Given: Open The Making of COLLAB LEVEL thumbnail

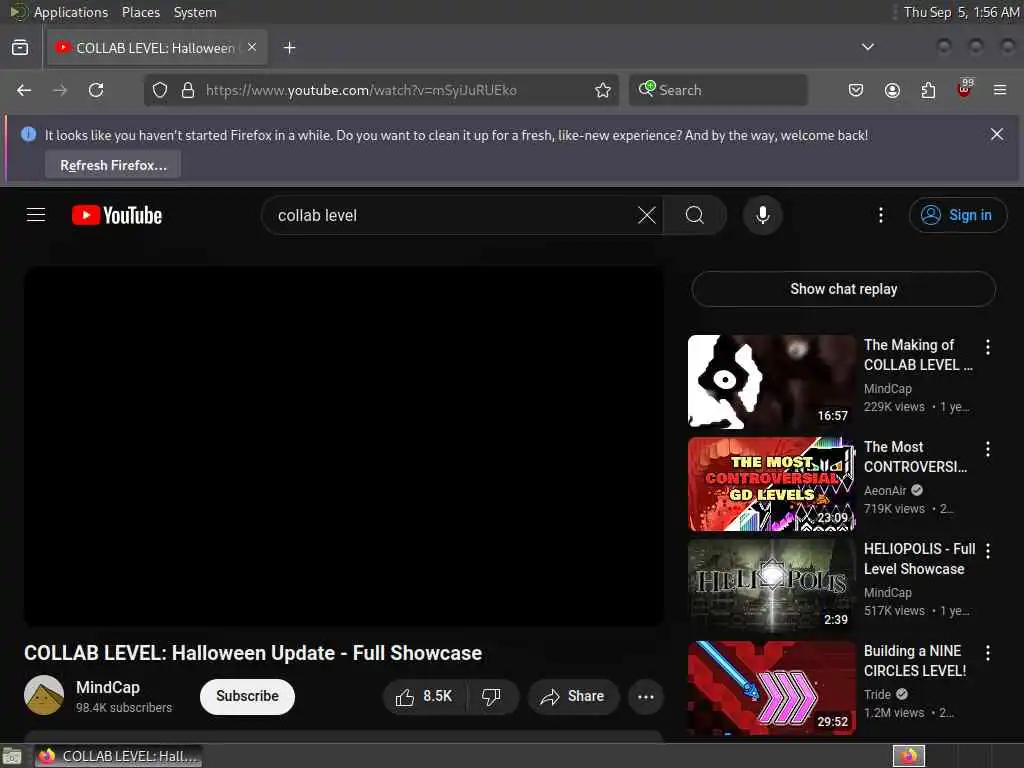Looking at the screenshot, I should [x=771, y=381].
